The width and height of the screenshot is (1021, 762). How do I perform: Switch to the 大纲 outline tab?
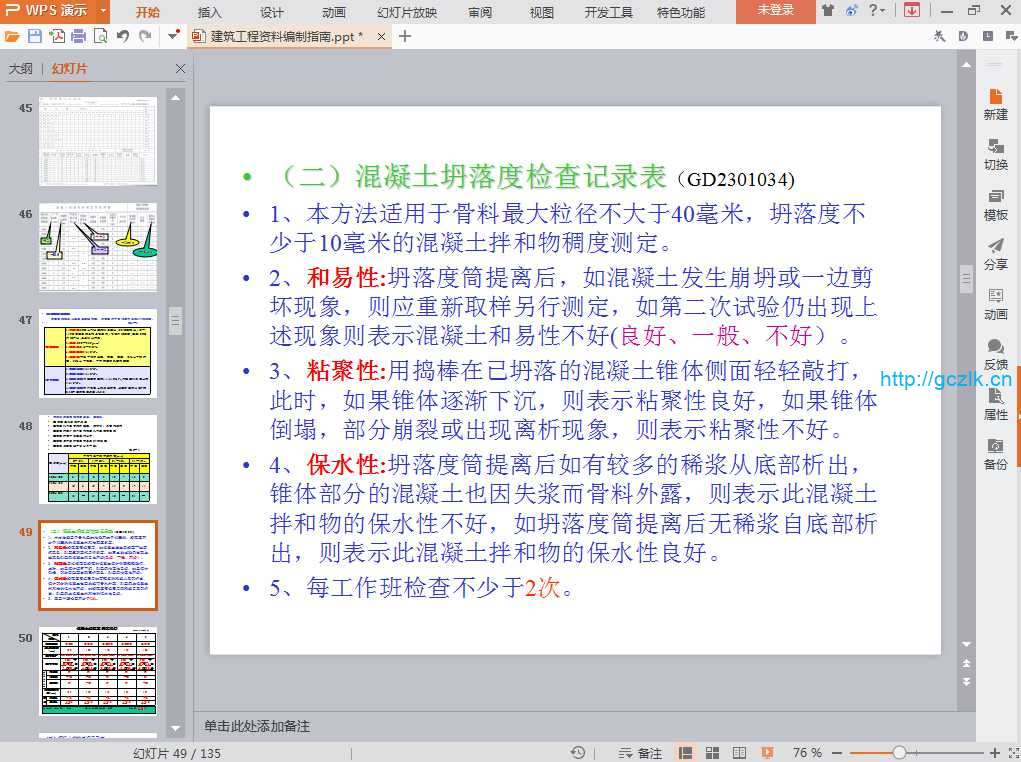[21, 69]
